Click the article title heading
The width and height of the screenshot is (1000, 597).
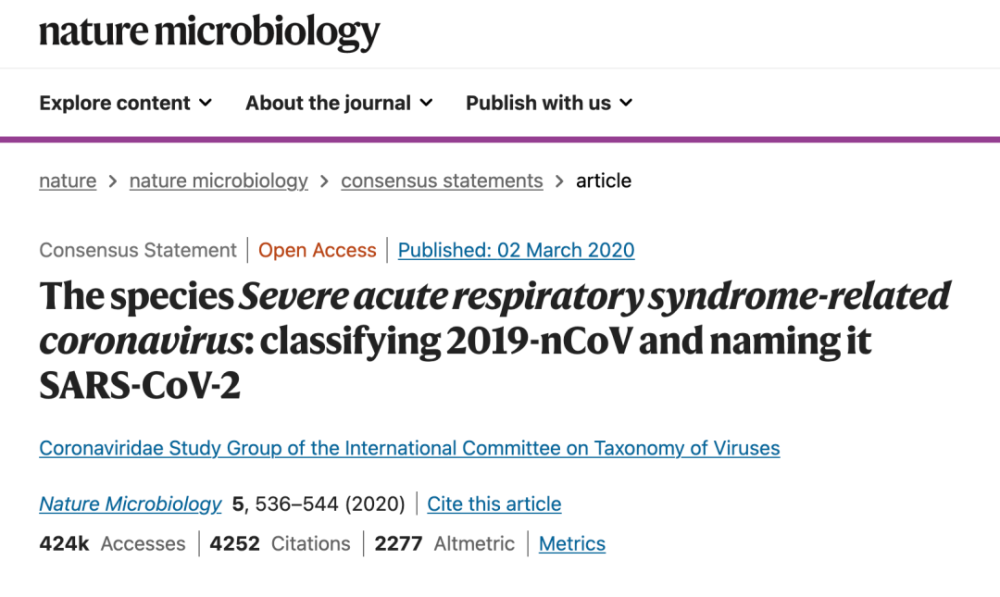point(495,340)
